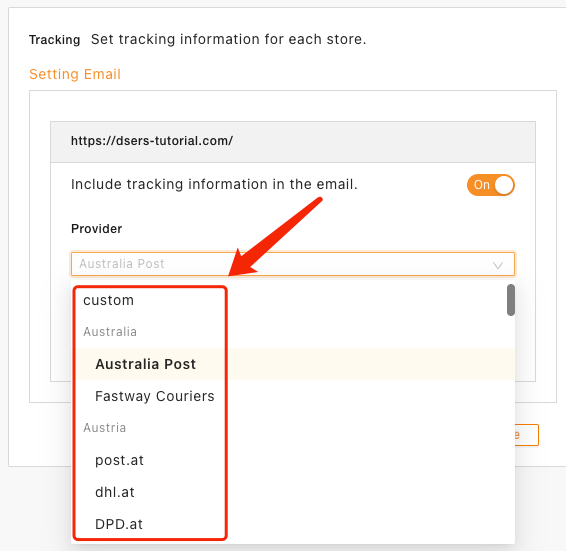Click the Set tracking information description text
Viewport: 566px width, 551px height.
pyautogui.click(x=228, y=39)
